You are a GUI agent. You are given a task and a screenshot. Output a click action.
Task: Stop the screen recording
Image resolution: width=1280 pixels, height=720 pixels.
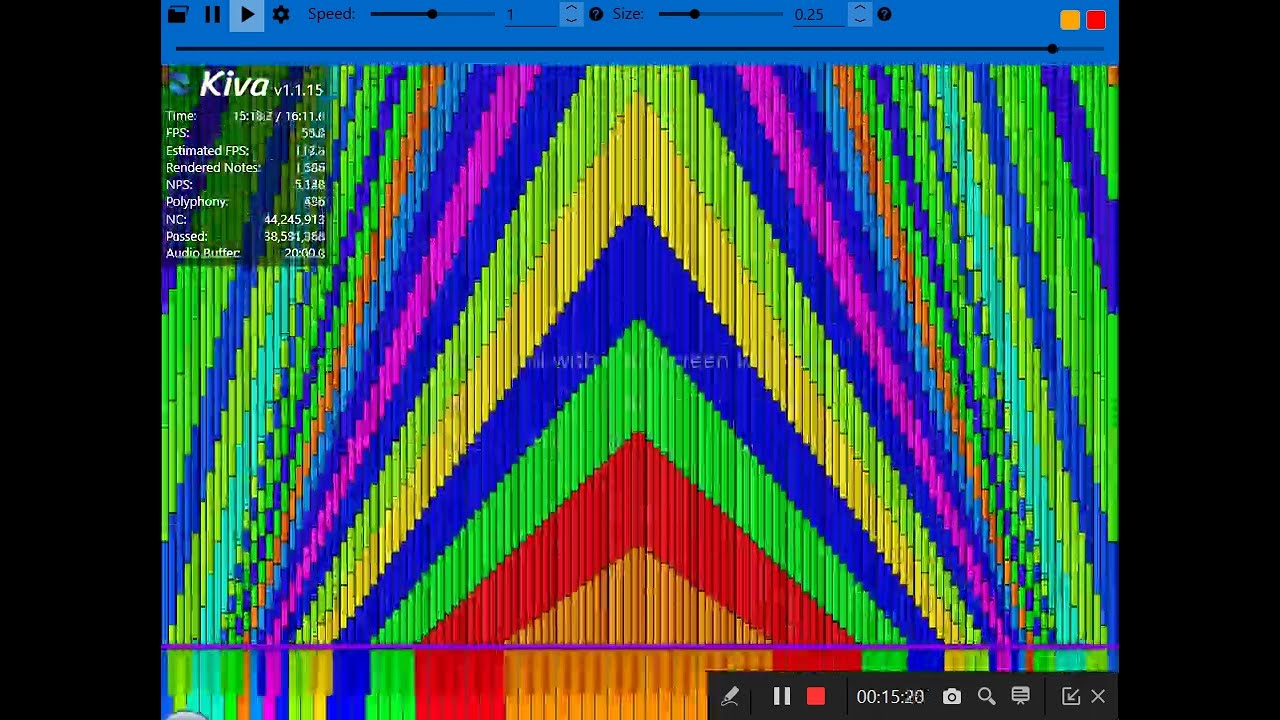[x=816, y=697]
